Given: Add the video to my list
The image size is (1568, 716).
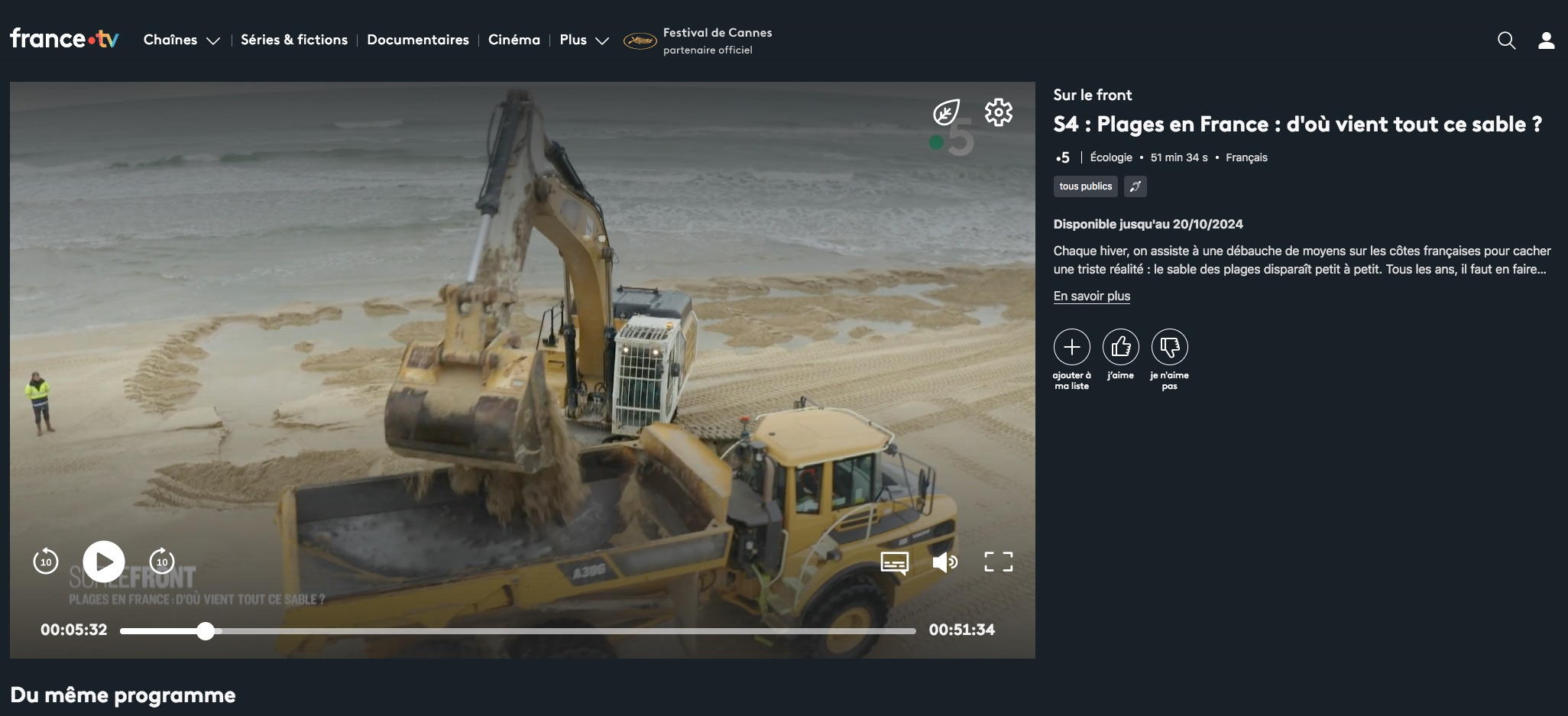Looking at the screenshot, I should (1072, 348).
